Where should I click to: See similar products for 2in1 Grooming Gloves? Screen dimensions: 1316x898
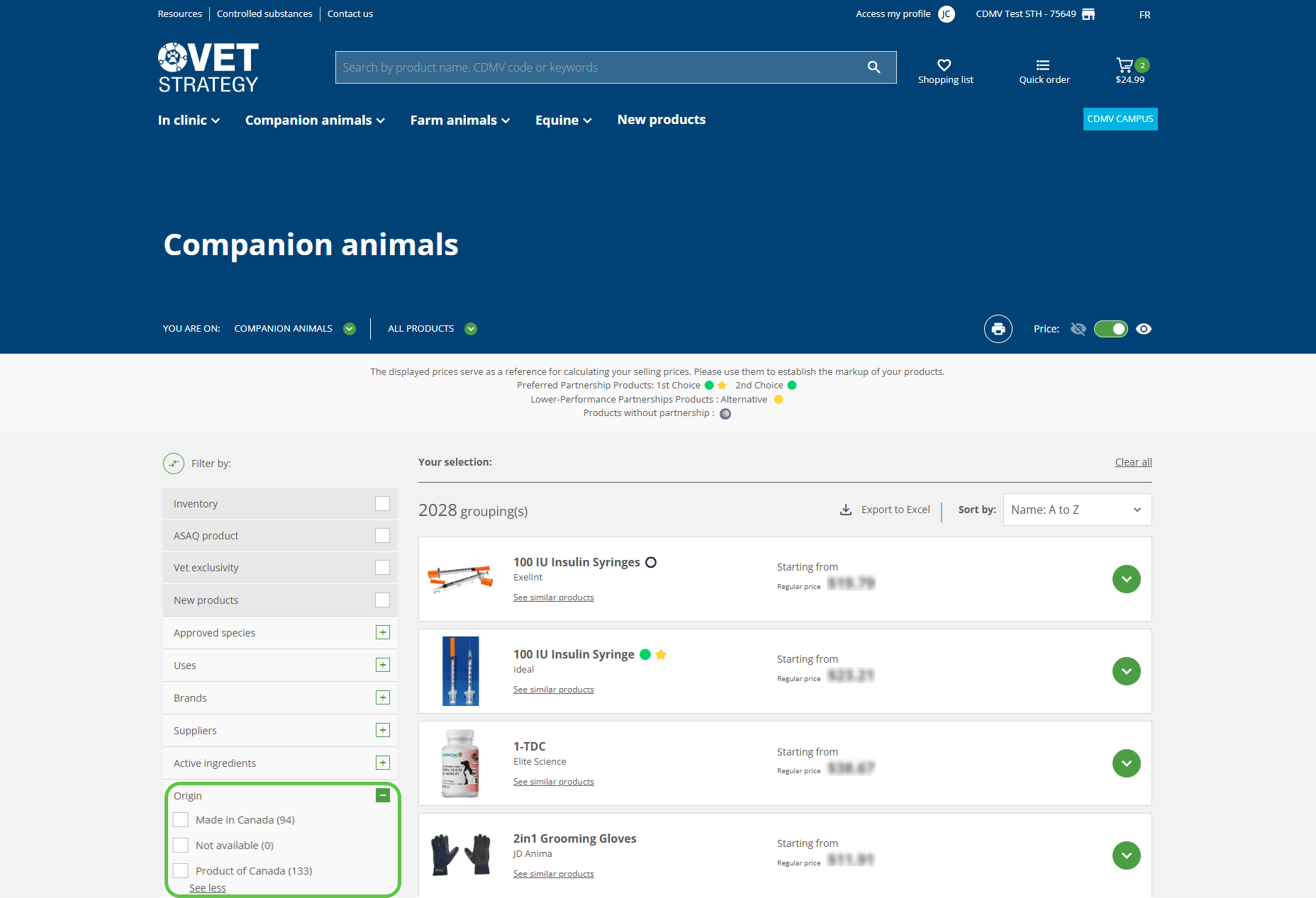(553, 874)
